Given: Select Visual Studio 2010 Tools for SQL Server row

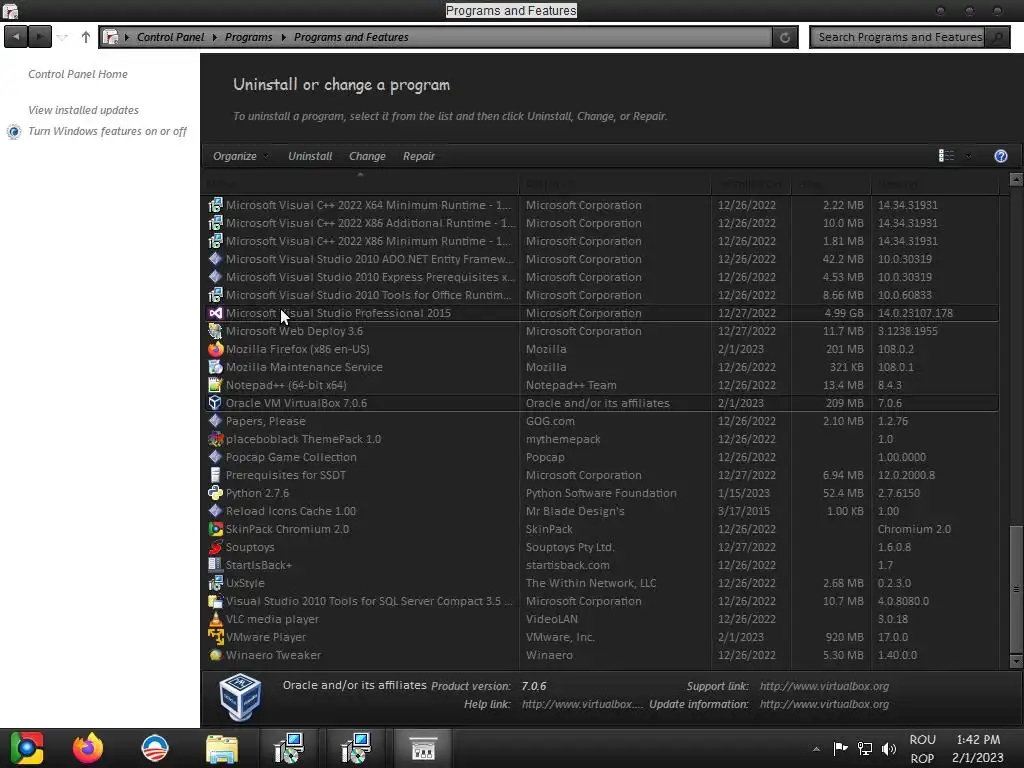Looking at the screenshot, I should 602,601.
